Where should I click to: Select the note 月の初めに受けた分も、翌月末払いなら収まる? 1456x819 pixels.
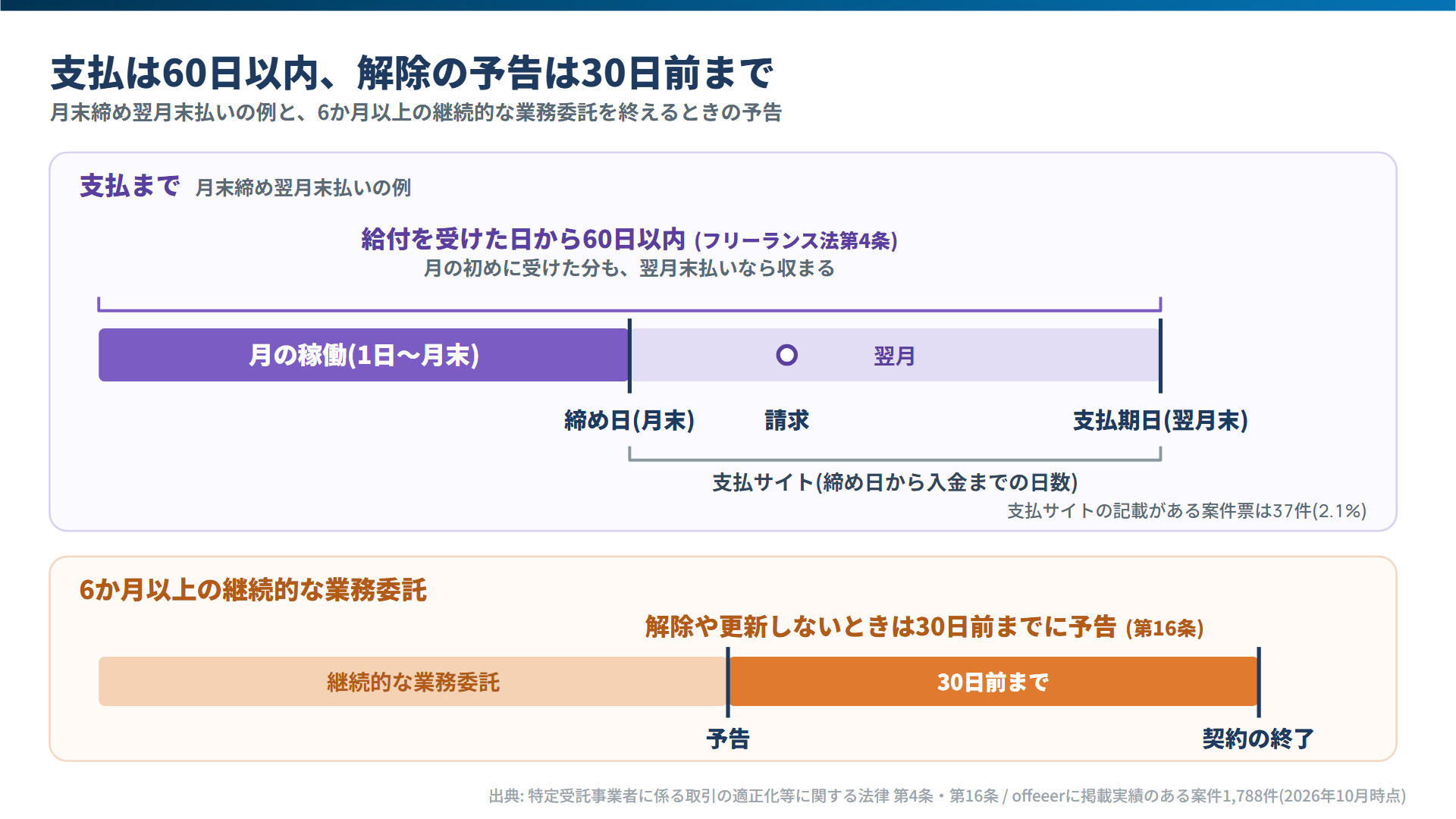[629, 268]
